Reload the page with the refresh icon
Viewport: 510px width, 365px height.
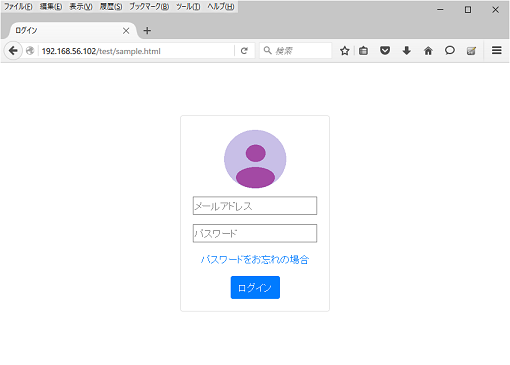click(244, 51)
